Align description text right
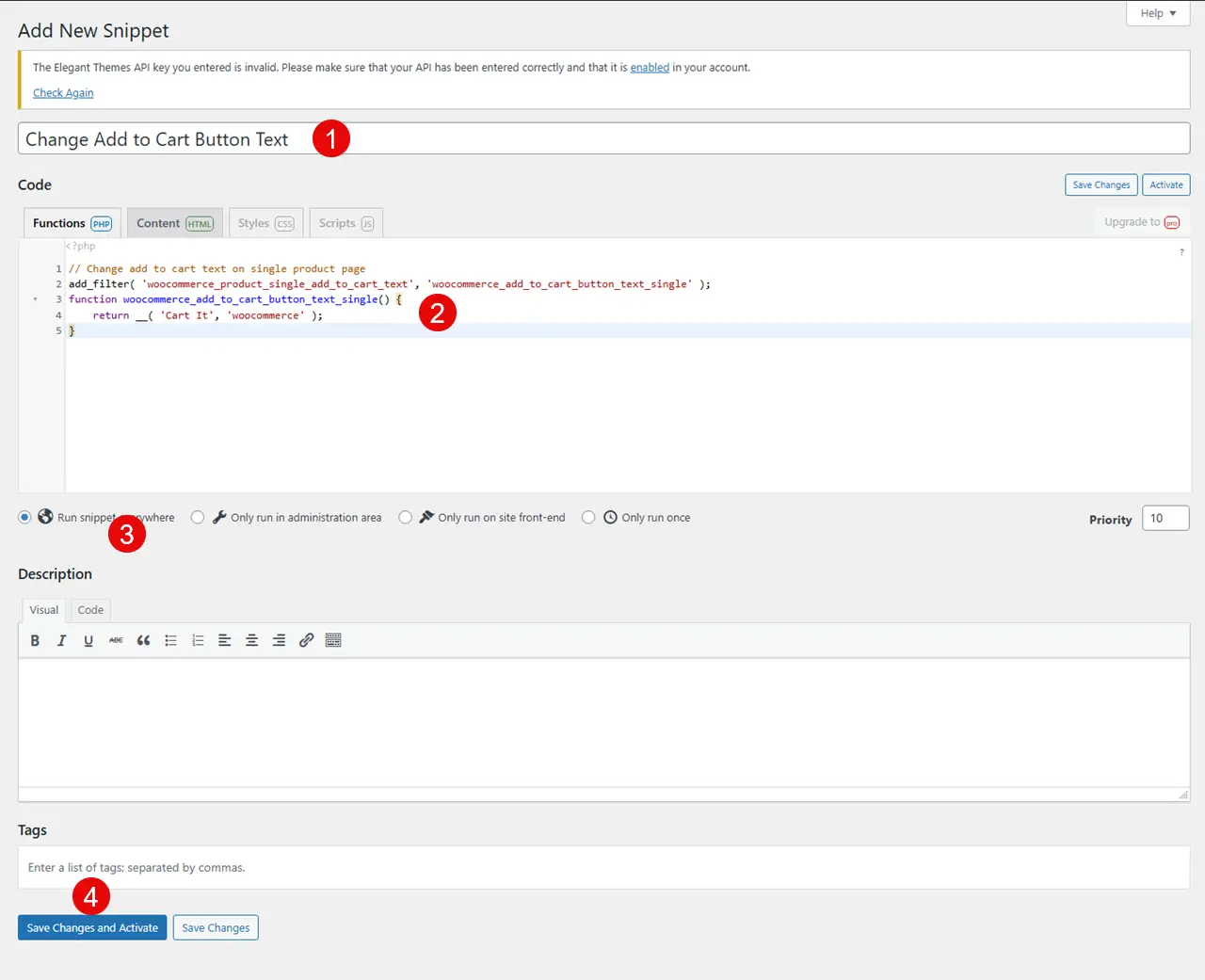Screen dimensions: 1205x980 pyautogui.click(x=279, y=640)
